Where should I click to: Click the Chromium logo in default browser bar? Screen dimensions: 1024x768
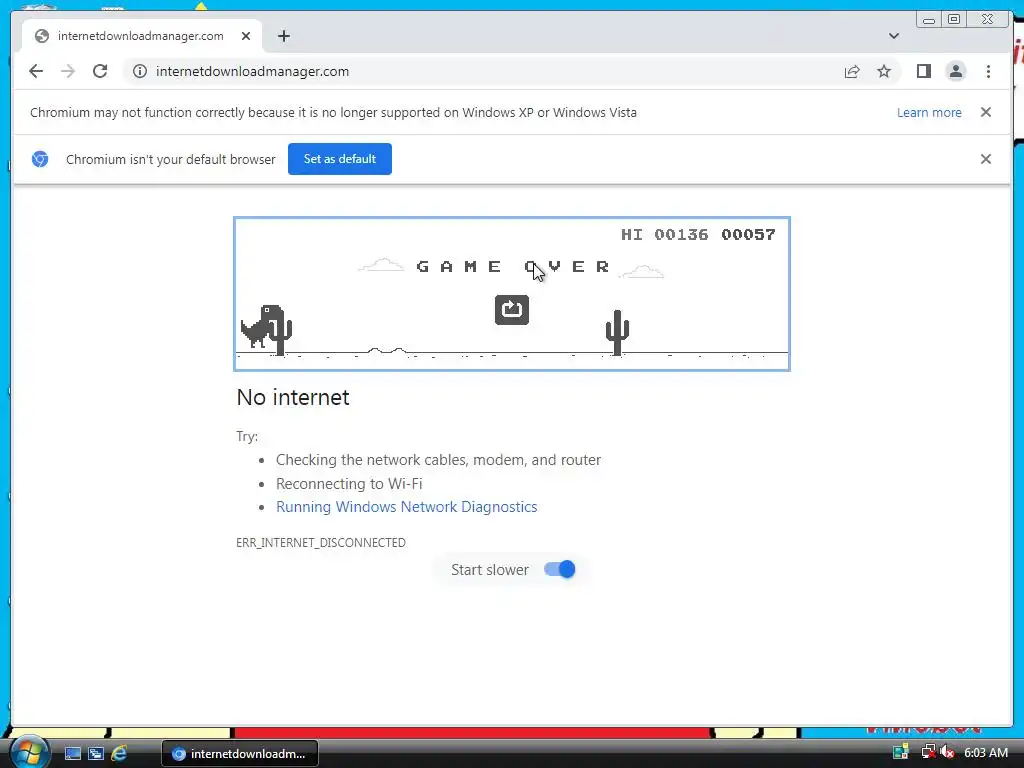pos(40,159)
